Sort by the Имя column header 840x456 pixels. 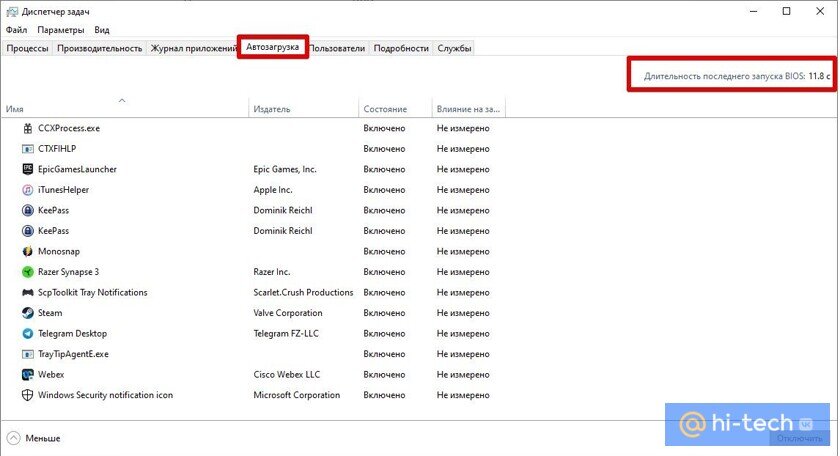[x=125, y=109]
